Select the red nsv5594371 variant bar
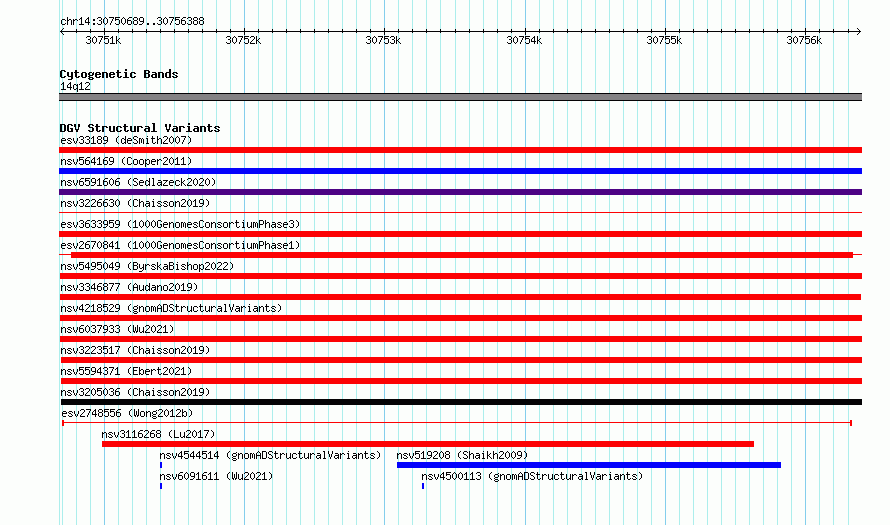Viewport: 890px width, 525px height. (461, 381)
